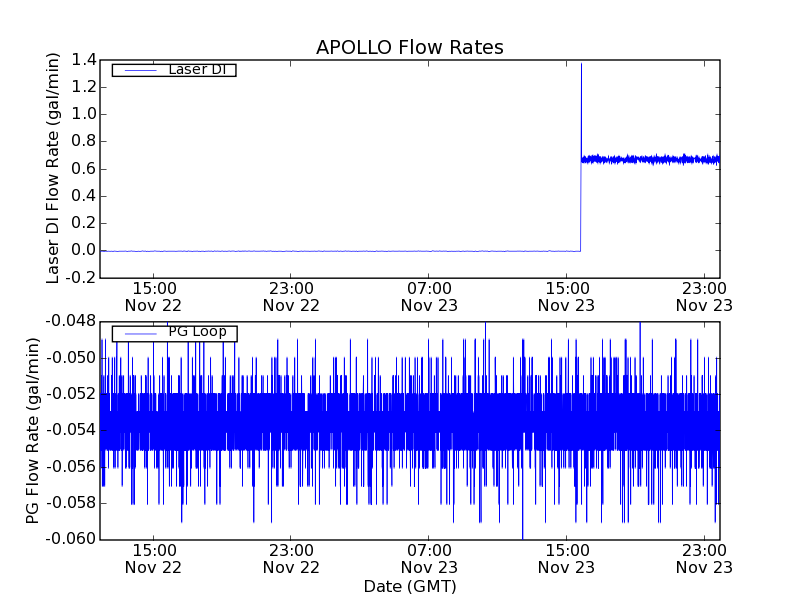Click the Laser DI Flow Rate y-axis label
Screen dimensions: 800x600
(x=54, y=168)
